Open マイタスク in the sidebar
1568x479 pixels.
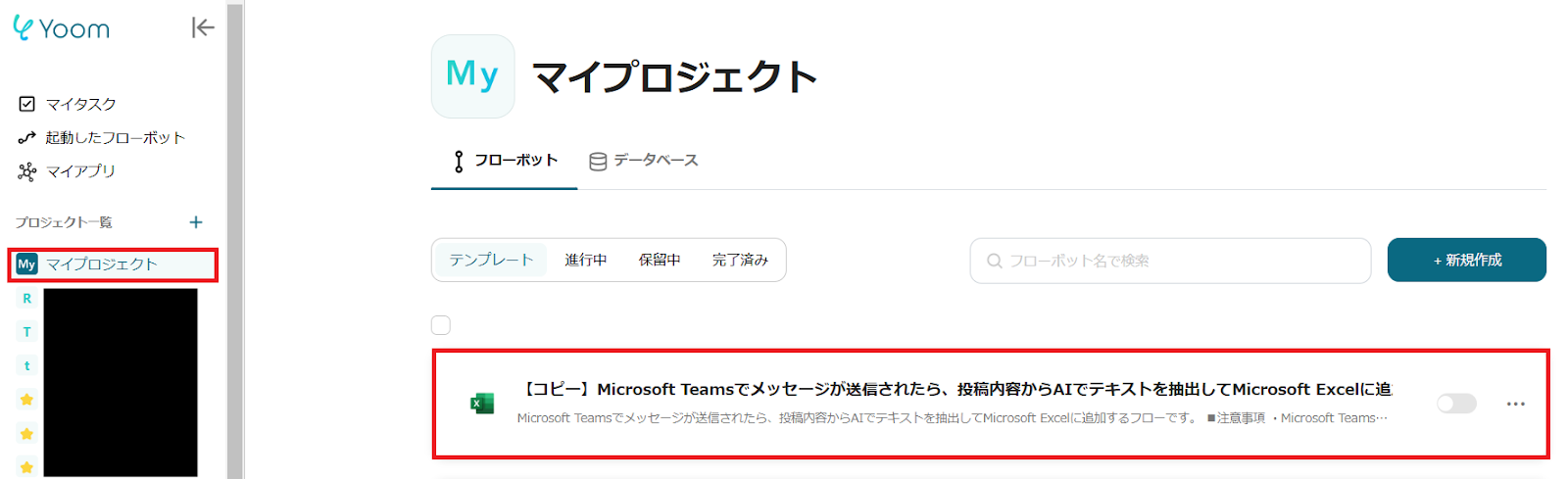[x=80, y=104]
